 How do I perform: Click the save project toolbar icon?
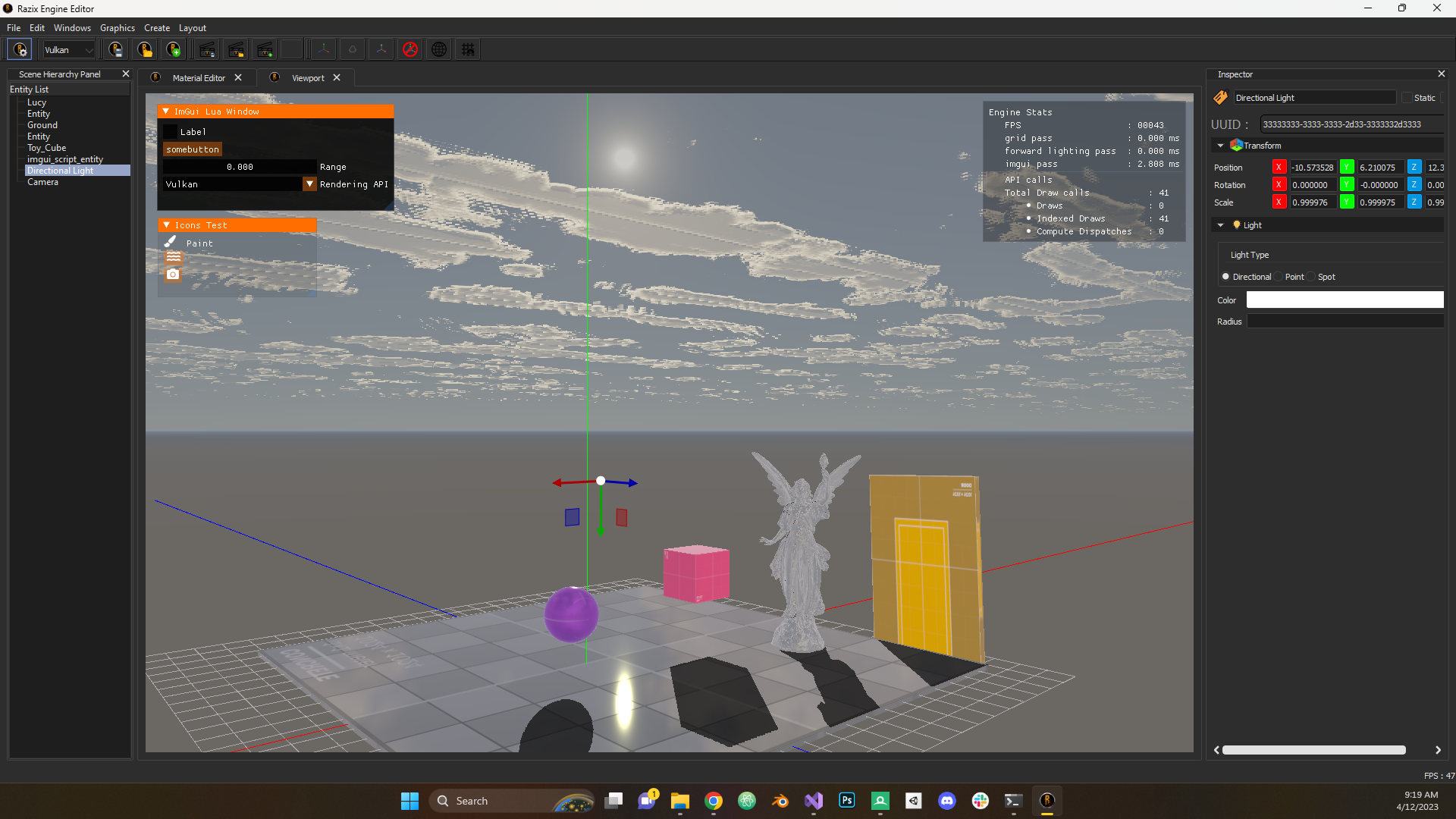pyautogui.click(x=115, y=50)
